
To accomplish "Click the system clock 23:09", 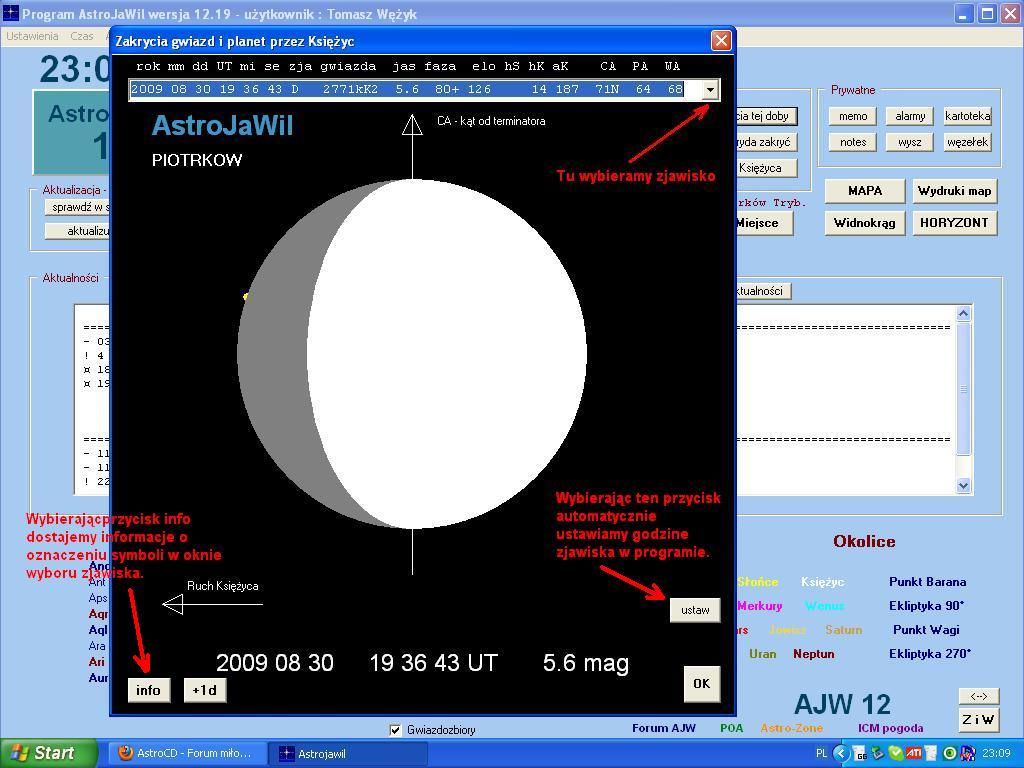I will 995,754.
